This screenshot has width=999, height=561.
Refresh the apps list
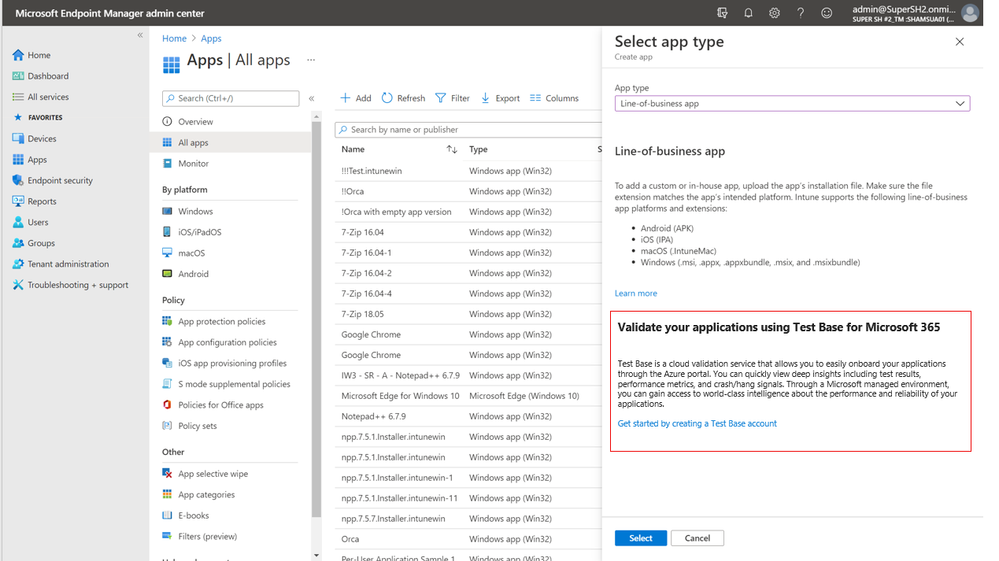coord(403,98)
